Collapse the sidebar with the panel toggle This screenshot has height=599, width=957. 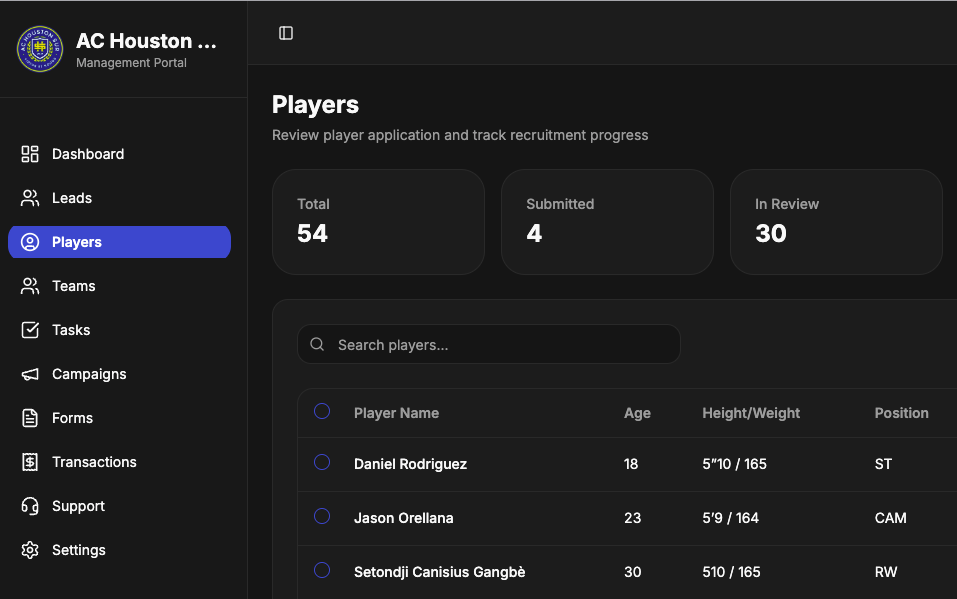pos(286,32)
